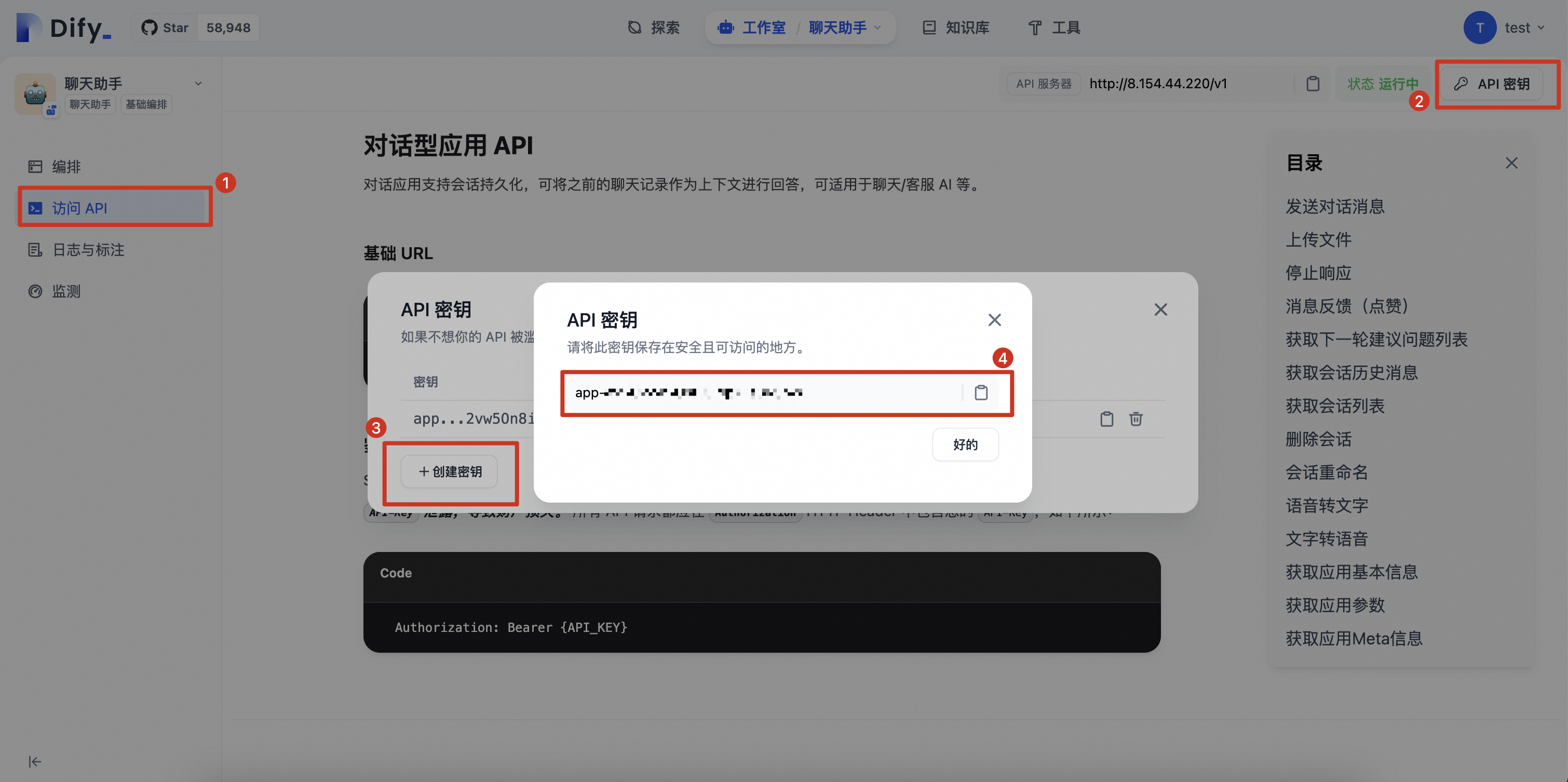Switch to the 知识库 tab

[x=956, y=28]
